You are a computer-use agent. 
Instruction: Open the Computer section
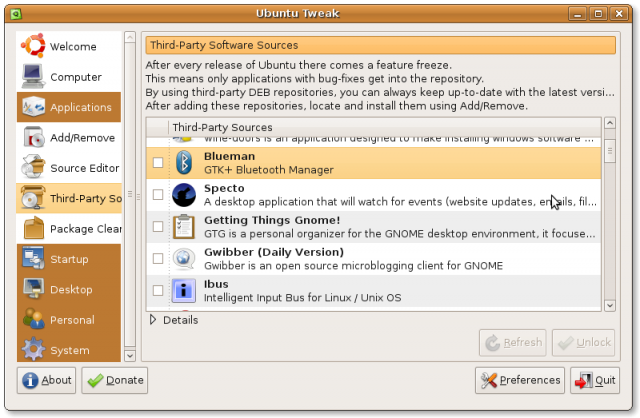[69, 76]
